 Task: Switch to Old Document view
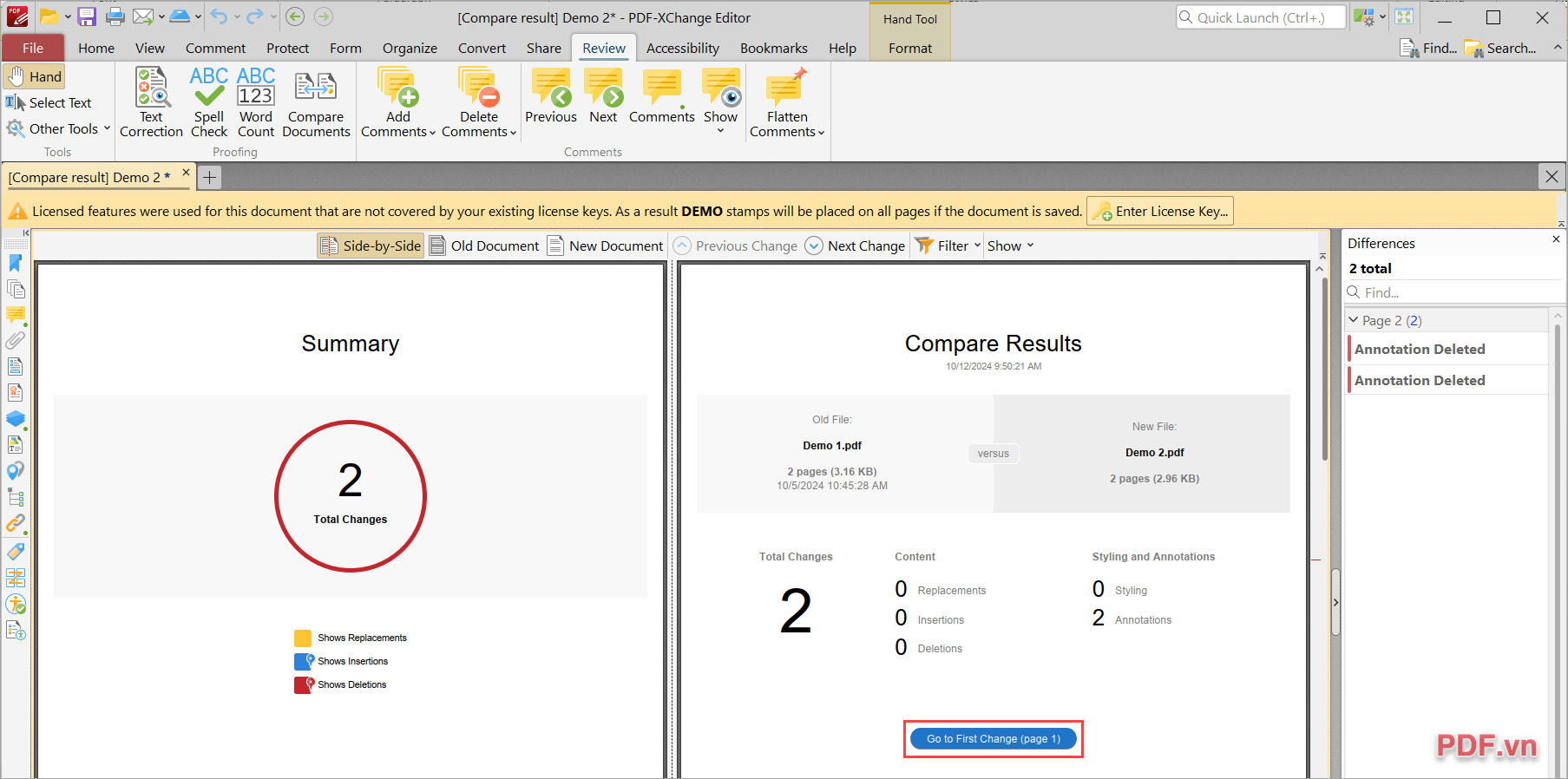pyautogui.click(x=485, y=245)
